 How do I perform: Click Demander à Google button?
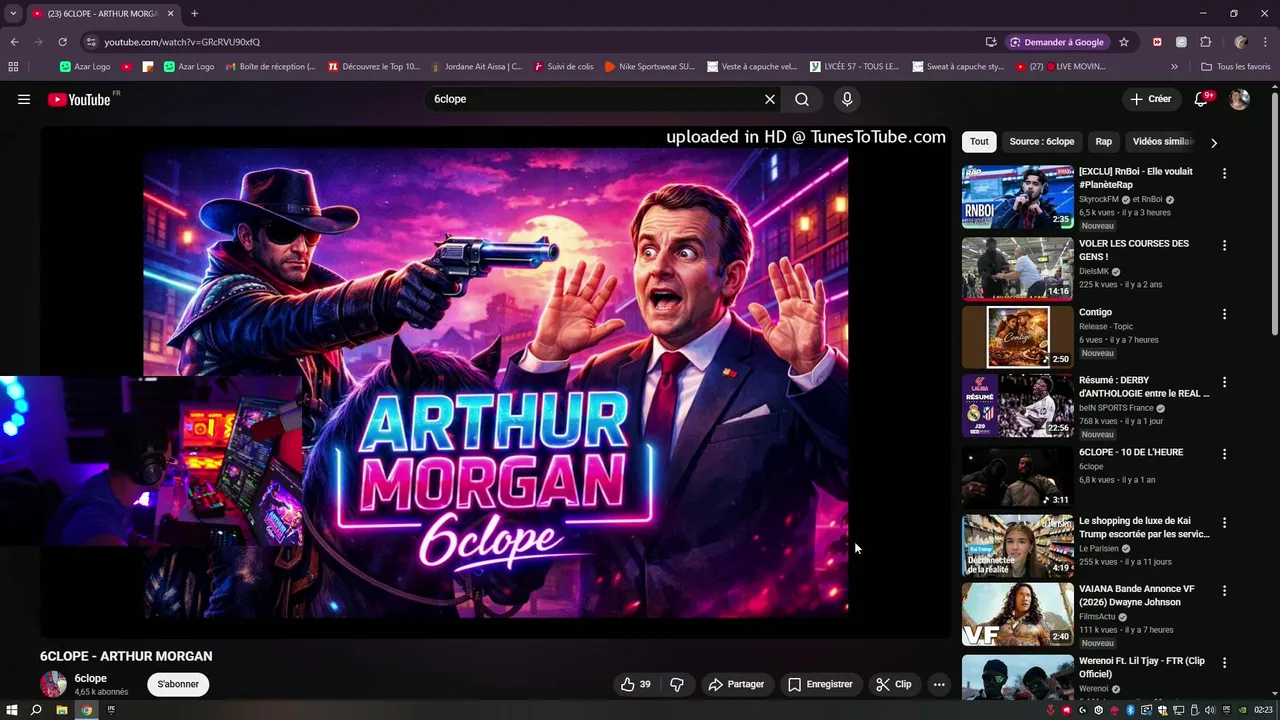1056,42
